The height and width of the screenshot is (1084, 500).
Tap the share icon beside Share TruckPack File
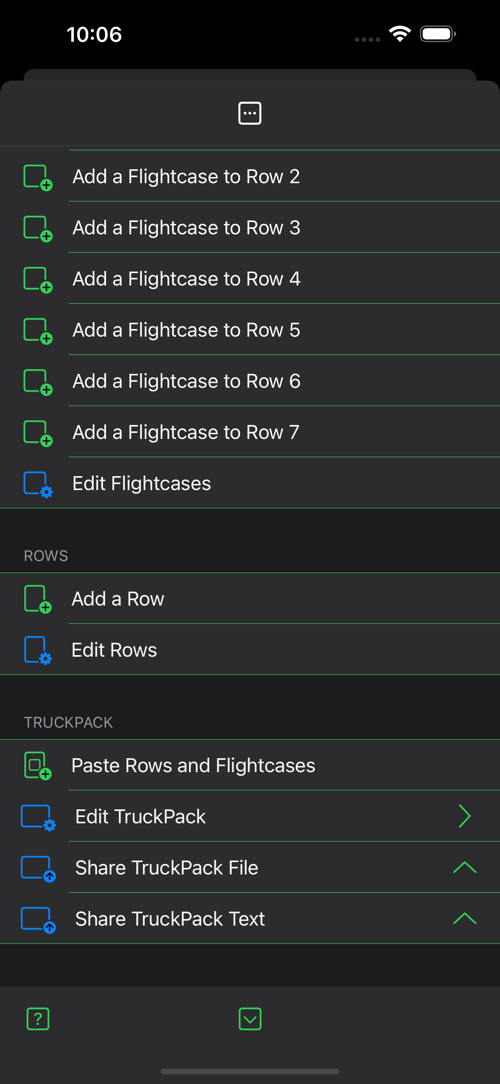click(x=38, y=868)
